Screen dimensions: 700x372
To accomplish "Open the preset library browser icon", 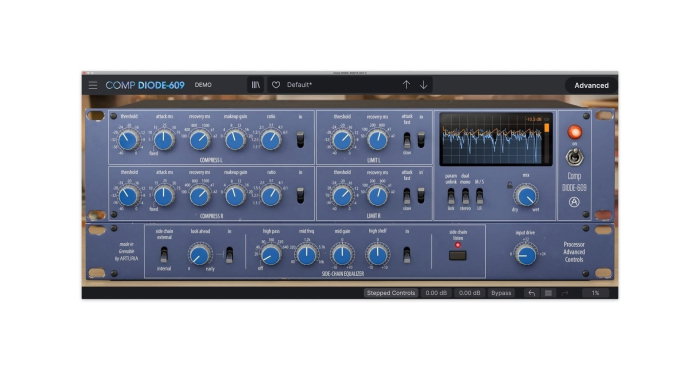I will 256,85.
